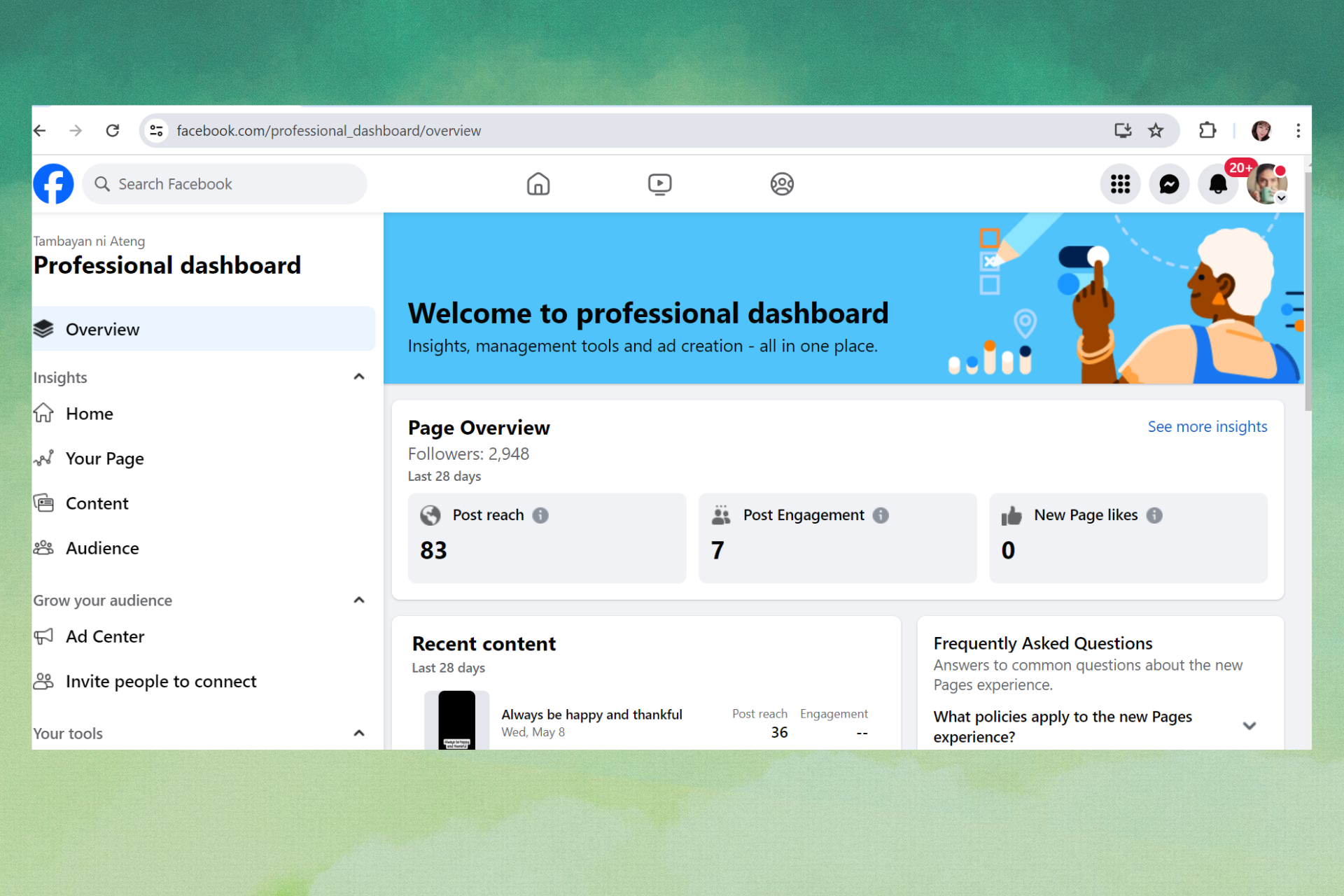Open the Groups icon in top bar

pos(781,184)
